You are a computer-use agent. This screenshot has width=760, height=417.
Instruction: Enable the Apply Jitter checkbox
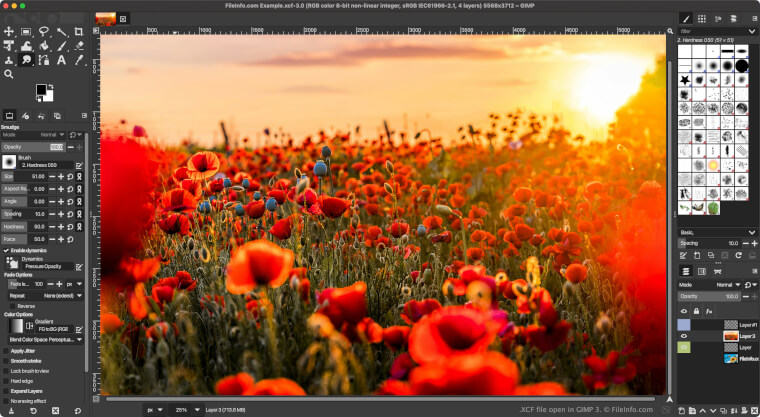pyautogui.click(x=5, y=351)
